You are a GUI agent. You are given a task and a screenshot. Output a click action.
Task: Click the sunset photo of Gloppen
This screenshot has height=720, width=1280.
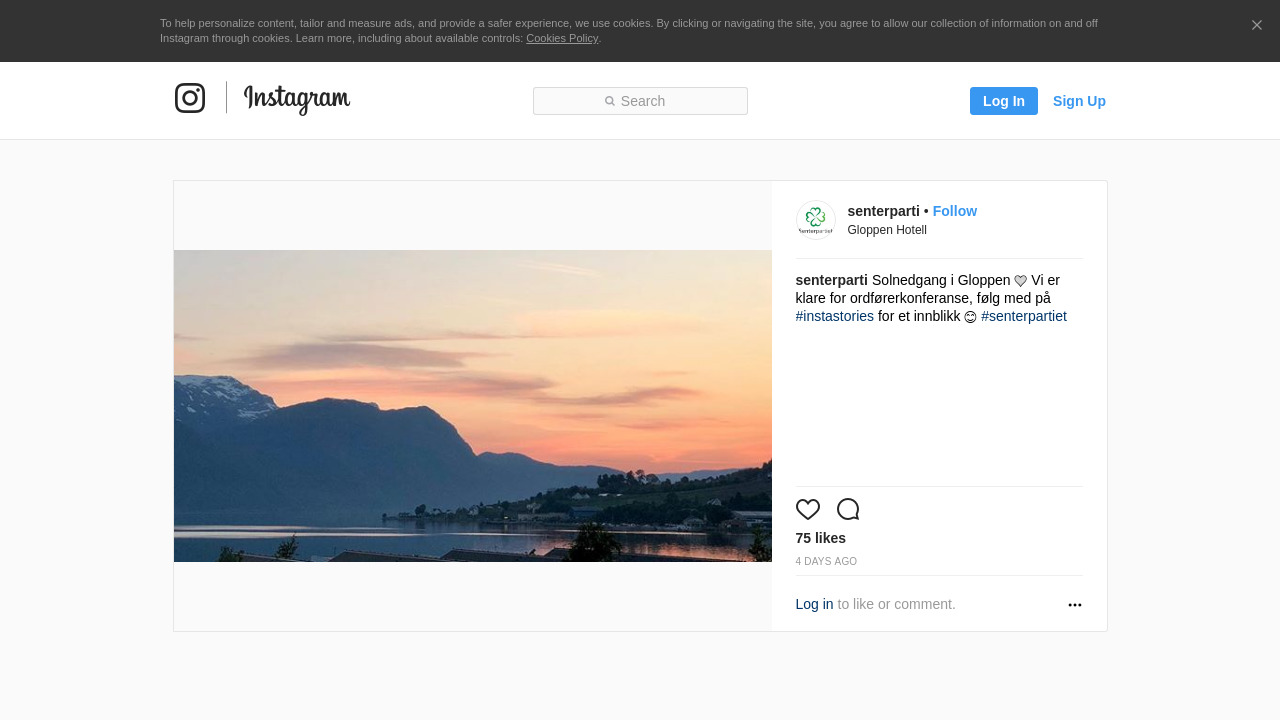pyautogui.click(x=472, y=406)
